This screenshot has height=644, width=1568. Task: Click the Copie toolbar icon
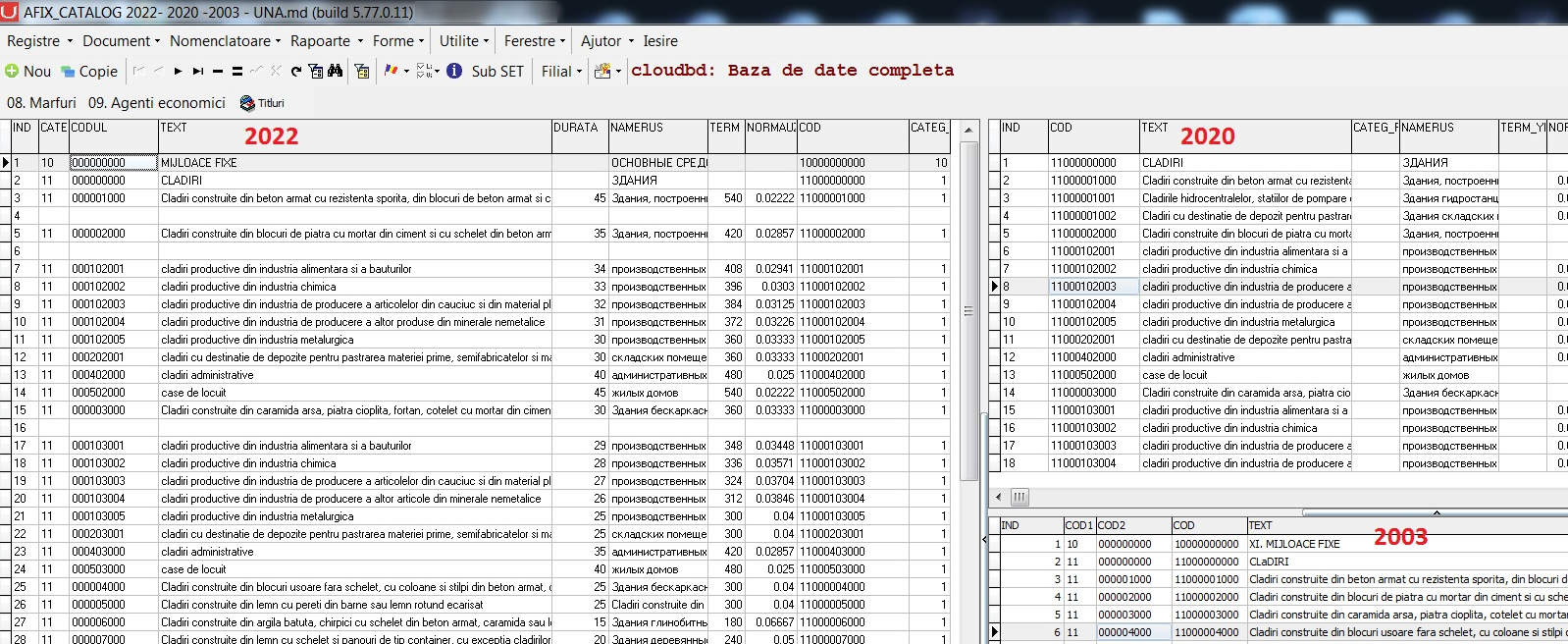pyautogui.click(x=68, y=71)
